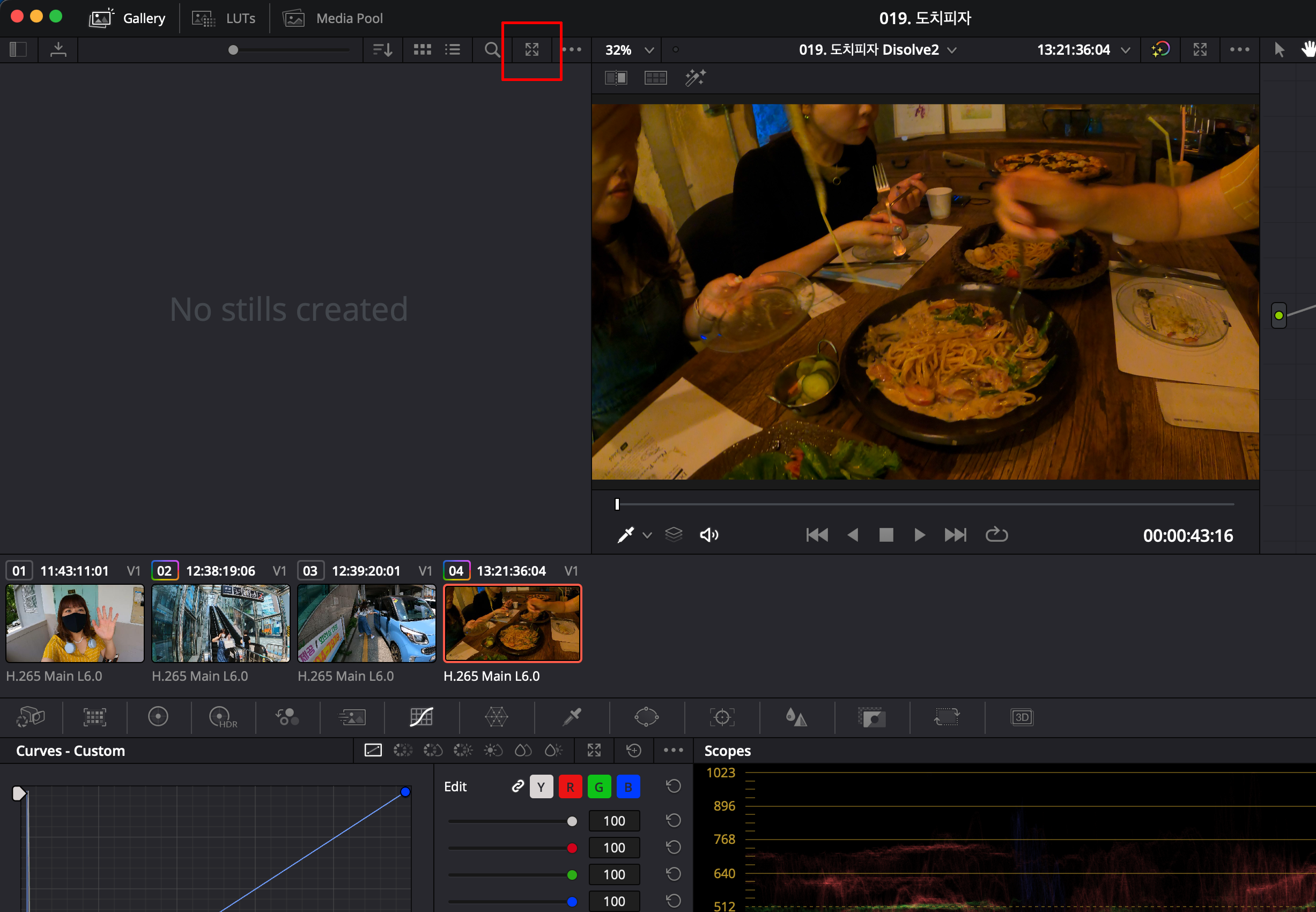Screen dimensions: 1316x912
Task: Click the gallery search magnifier icon
Action: tap(491, 50)
